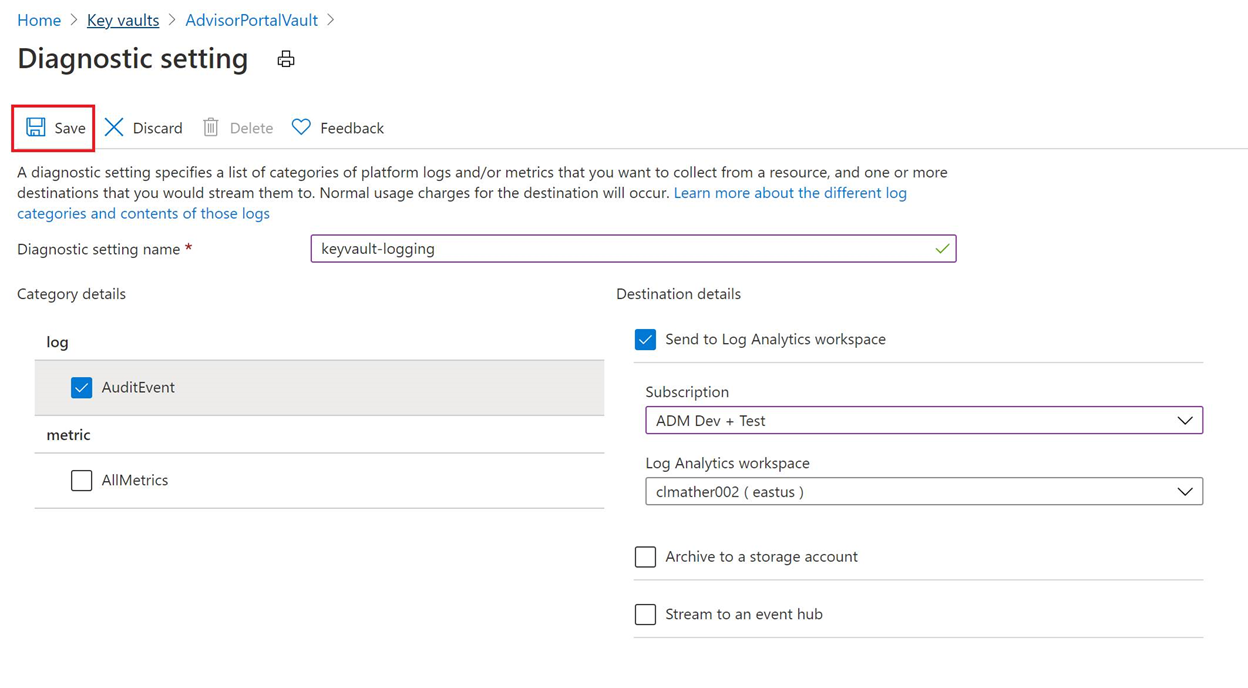Enable Archive to a storage account
Image resolution: width=1248 pixels, height=688 pixels.
click(646, 557)
